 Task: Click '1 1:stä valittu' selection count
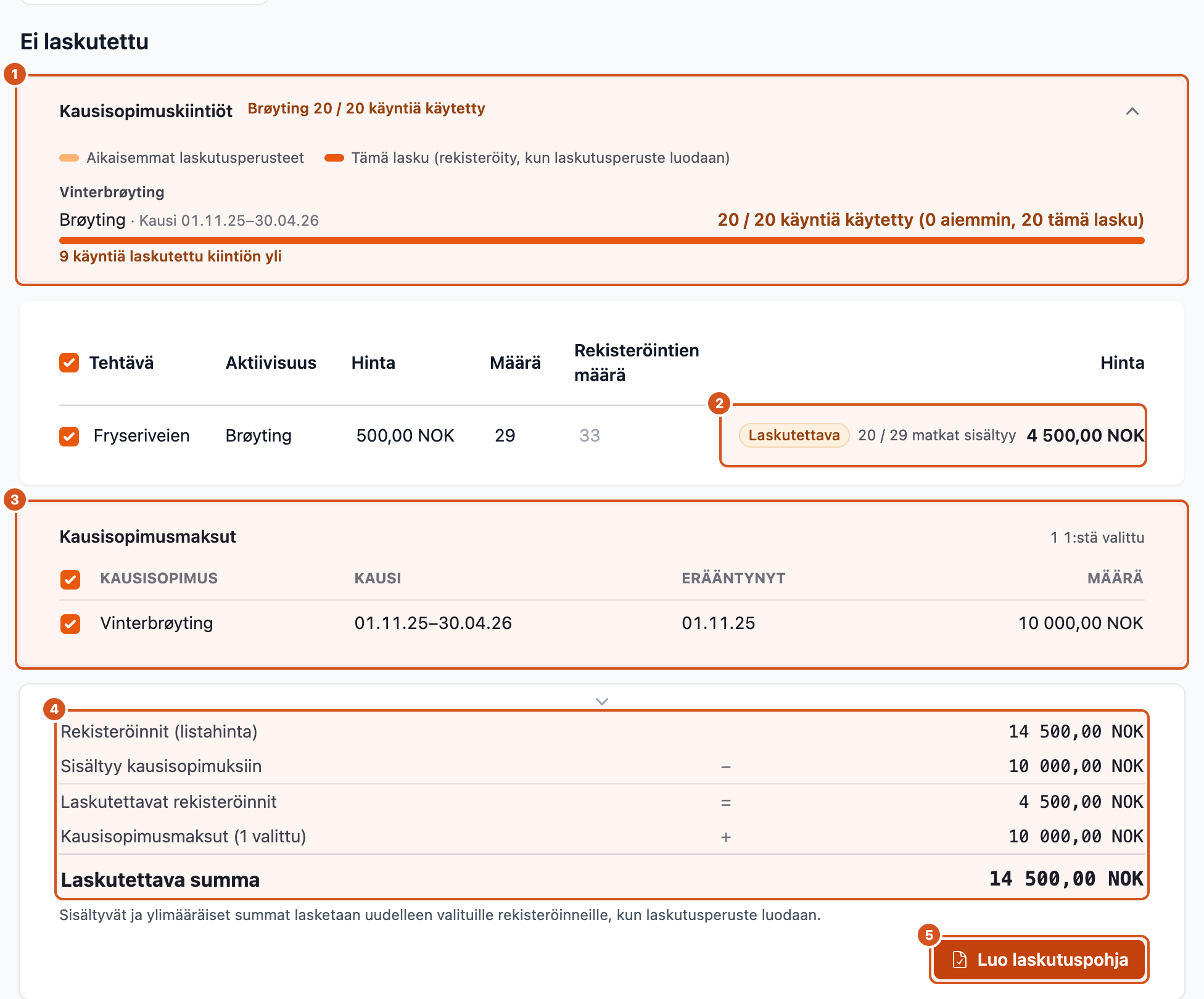[1097, 538]
